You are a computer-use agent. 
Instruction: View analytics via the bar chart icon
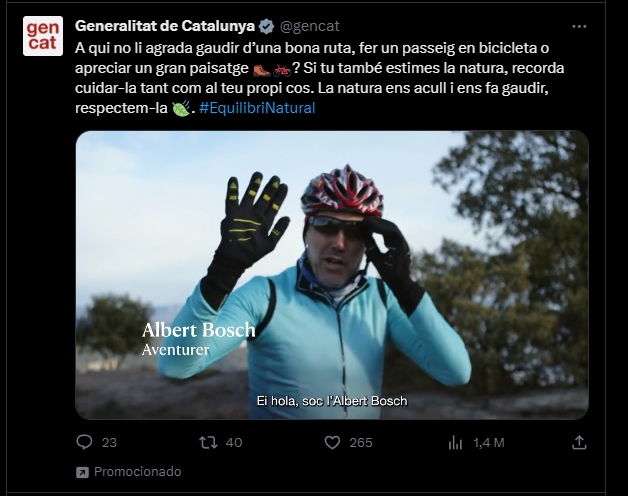455,443
